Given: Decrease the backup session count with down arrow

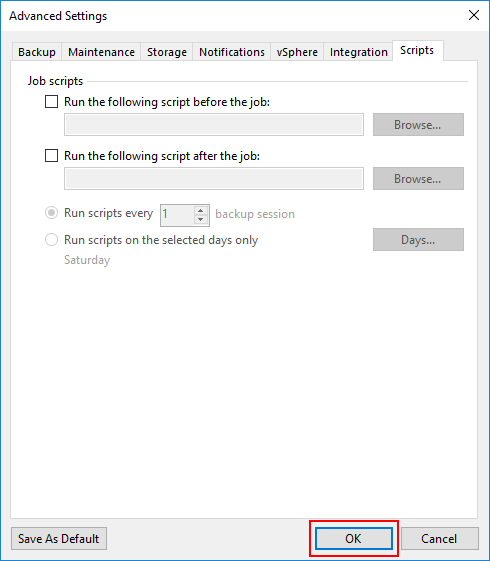Looking at the screenshot, I should point(201,219).
